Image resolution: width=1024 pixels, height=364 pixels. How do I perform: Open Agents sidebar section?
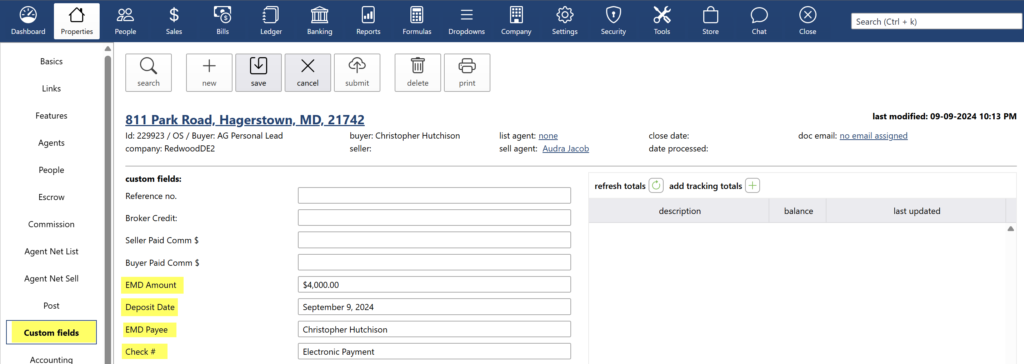click(x=52, y=142)
